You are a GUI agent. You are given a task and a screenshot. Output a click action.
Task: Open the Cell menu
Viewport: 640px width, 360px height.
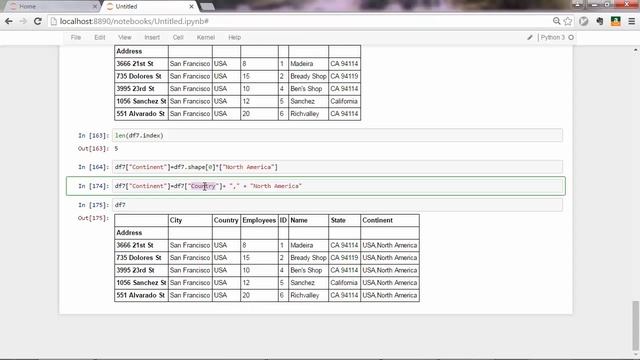point(178,37)
